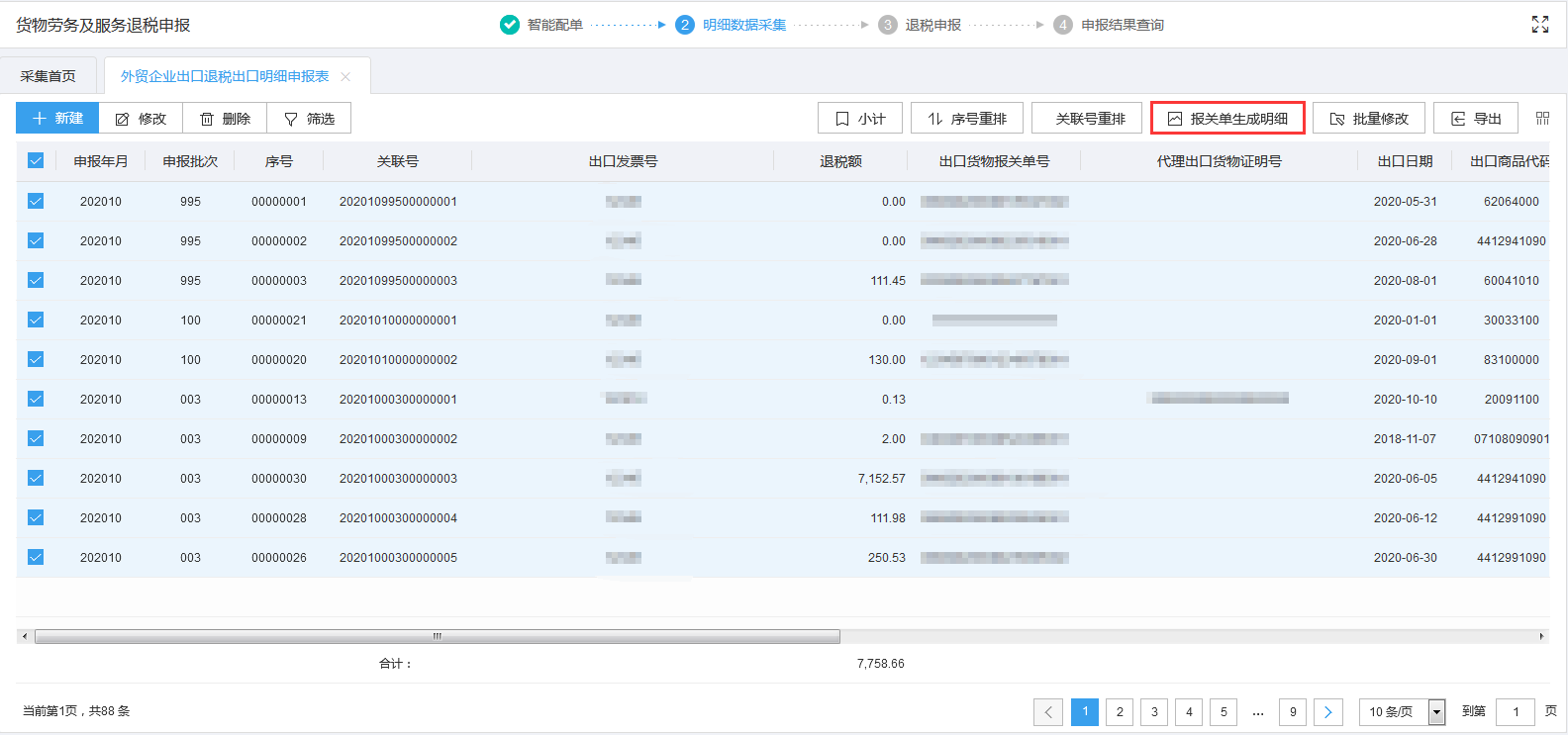Uncheck the row with 序号 00000030
Image resolution: width=1568 pixels, height=735 pixels.
(x=36, y=478)
